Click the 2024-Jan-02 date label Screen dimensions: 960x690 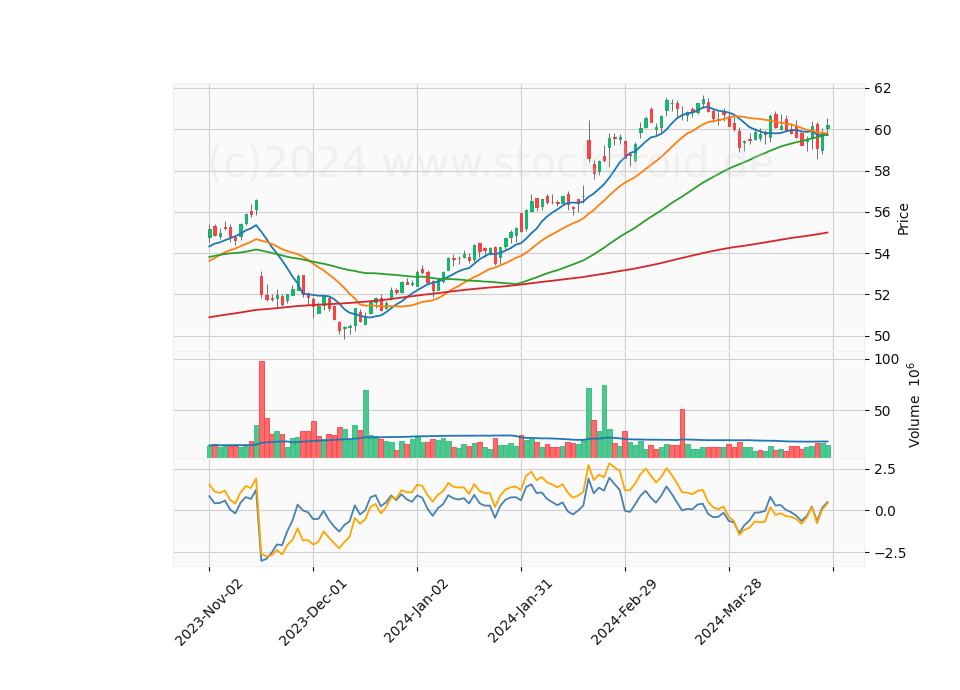tap(416, 611)
